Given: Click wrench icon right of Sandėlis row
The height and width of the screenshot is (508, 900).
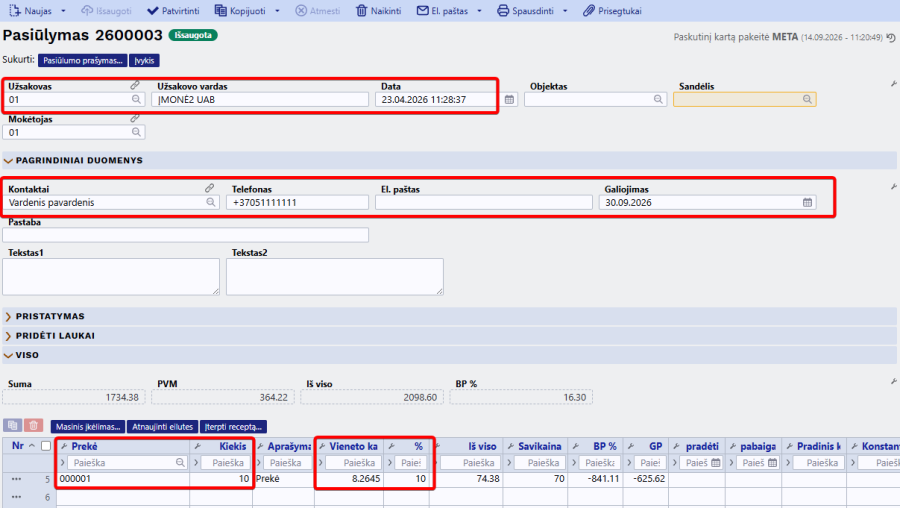Looking at the screenshot, I should (x=894, y=84).
